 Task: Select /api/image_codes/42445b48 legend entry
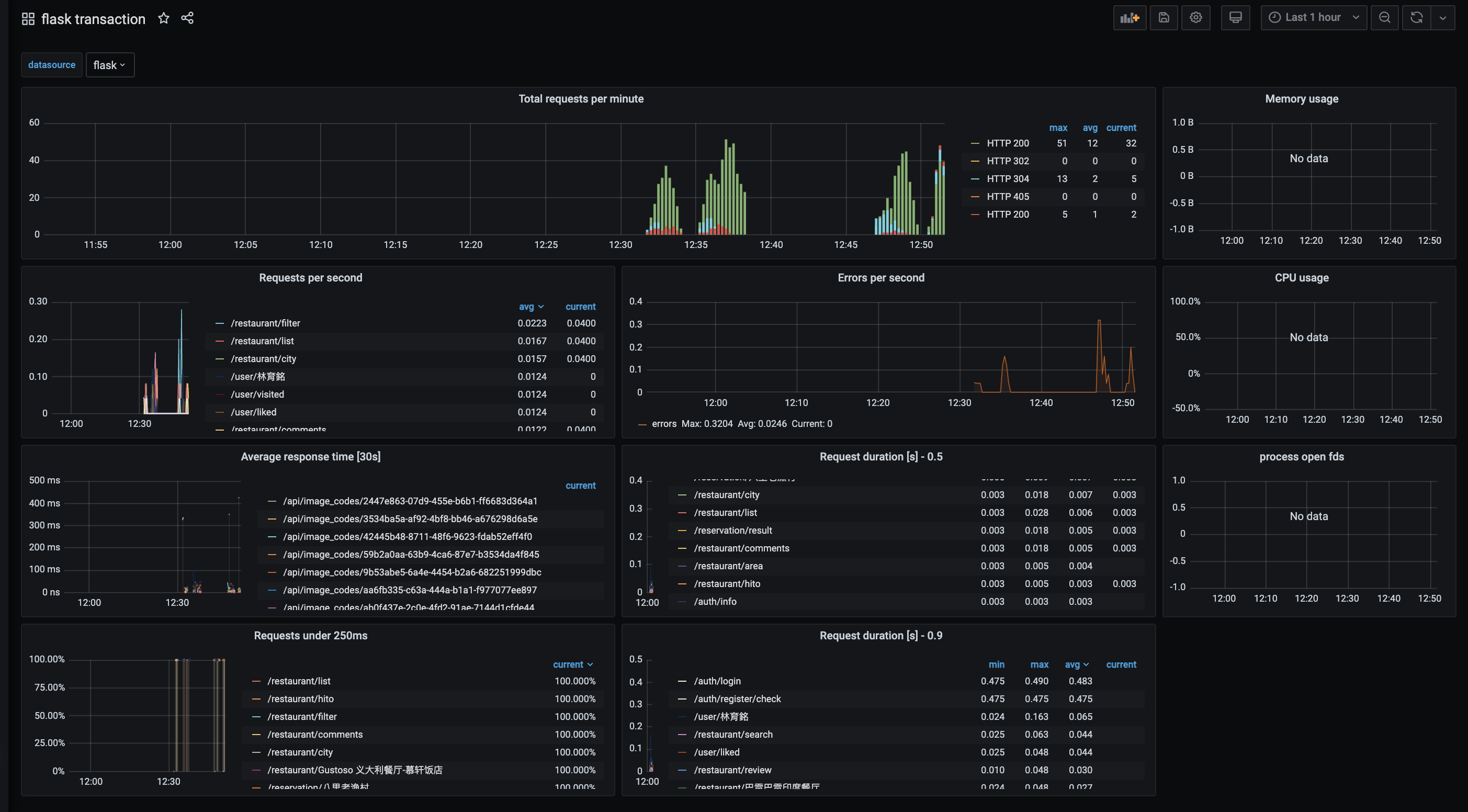point(408,536)
